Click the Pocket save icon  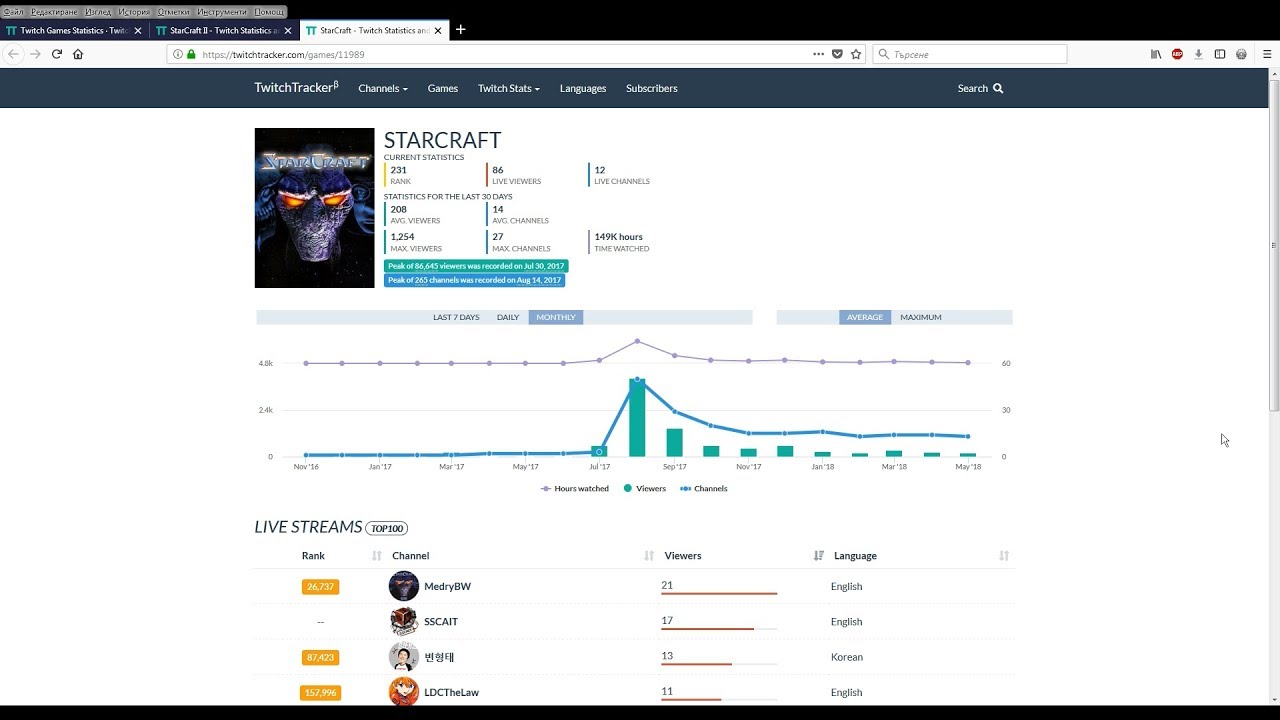(837, 54)
